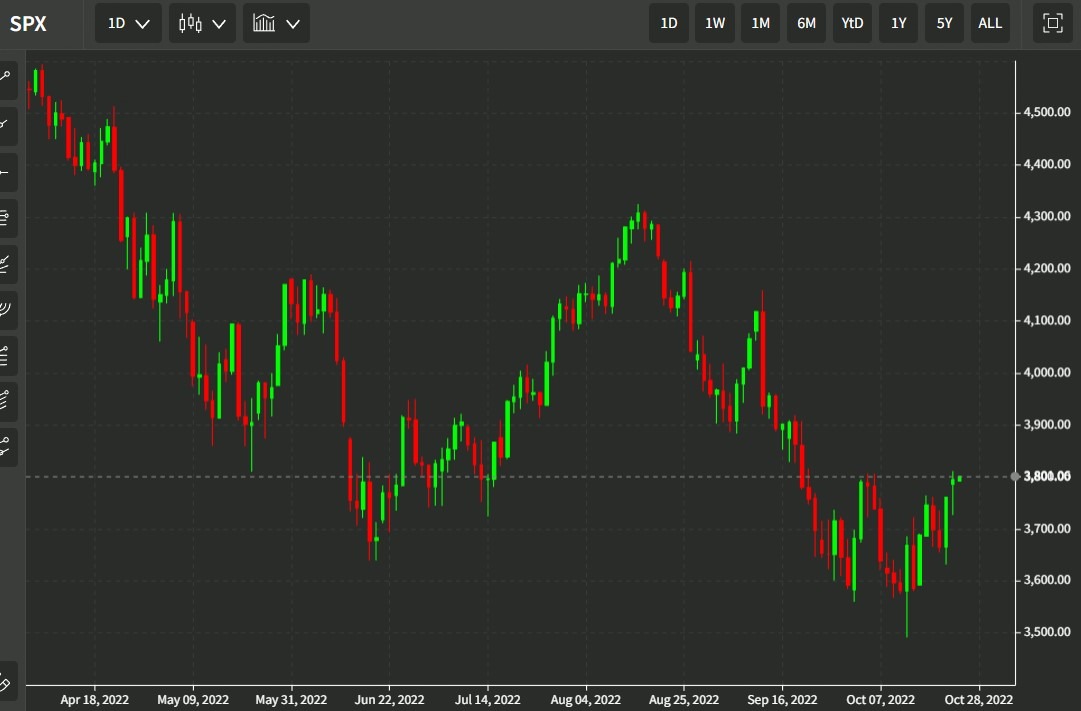Select the horizontal line drawing tool
The width and height of the screenshot is (1081, 711).
point(6,171)
